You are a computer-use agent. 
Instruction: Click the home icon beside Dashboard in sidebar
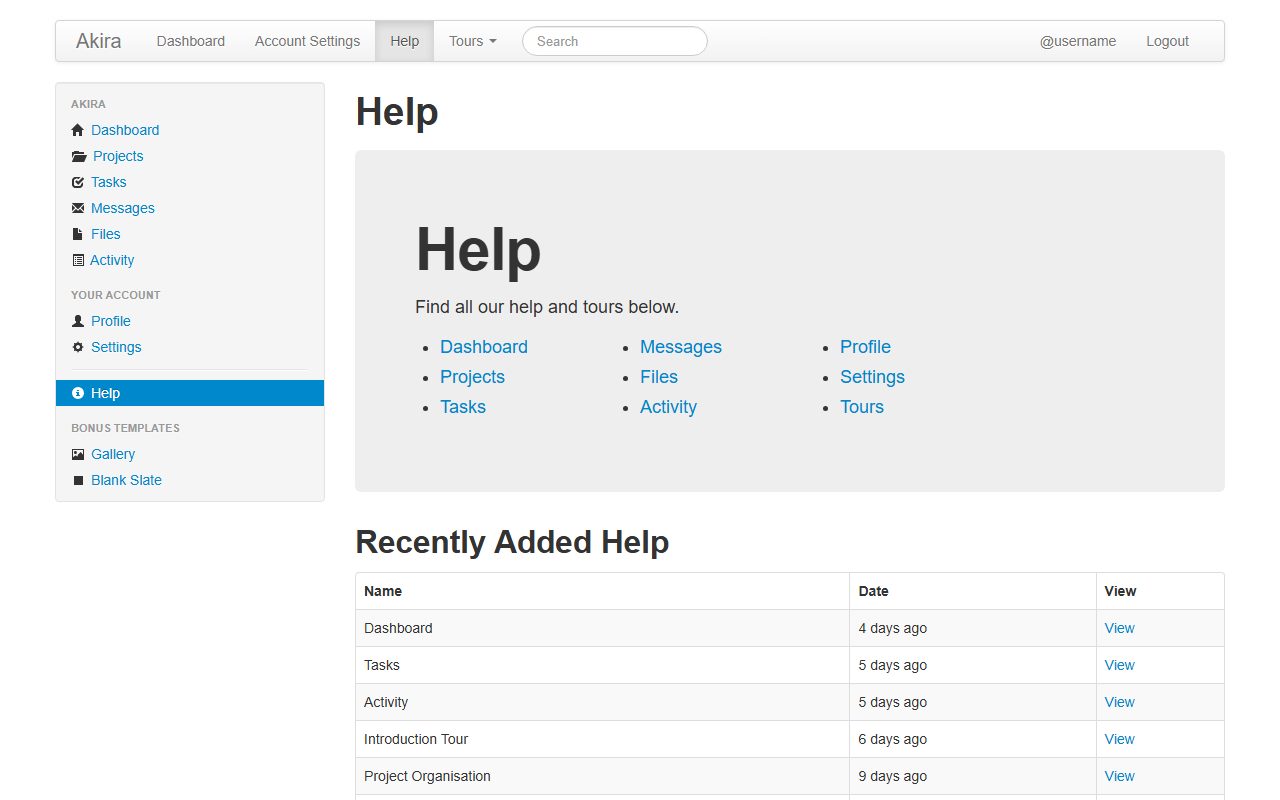[x=78, y=130]
